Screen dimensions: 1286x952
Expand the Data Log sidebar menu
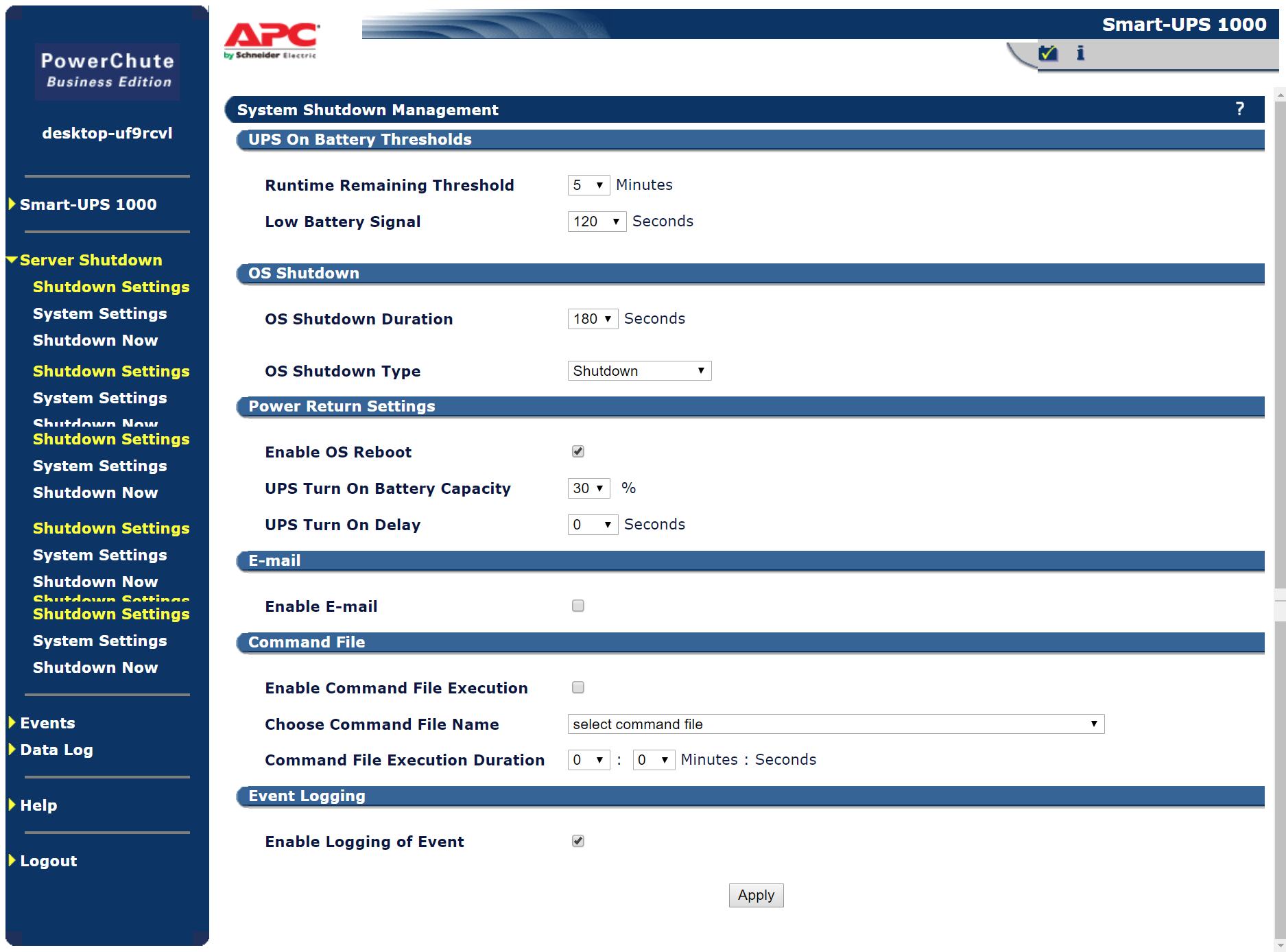point(50,750)
